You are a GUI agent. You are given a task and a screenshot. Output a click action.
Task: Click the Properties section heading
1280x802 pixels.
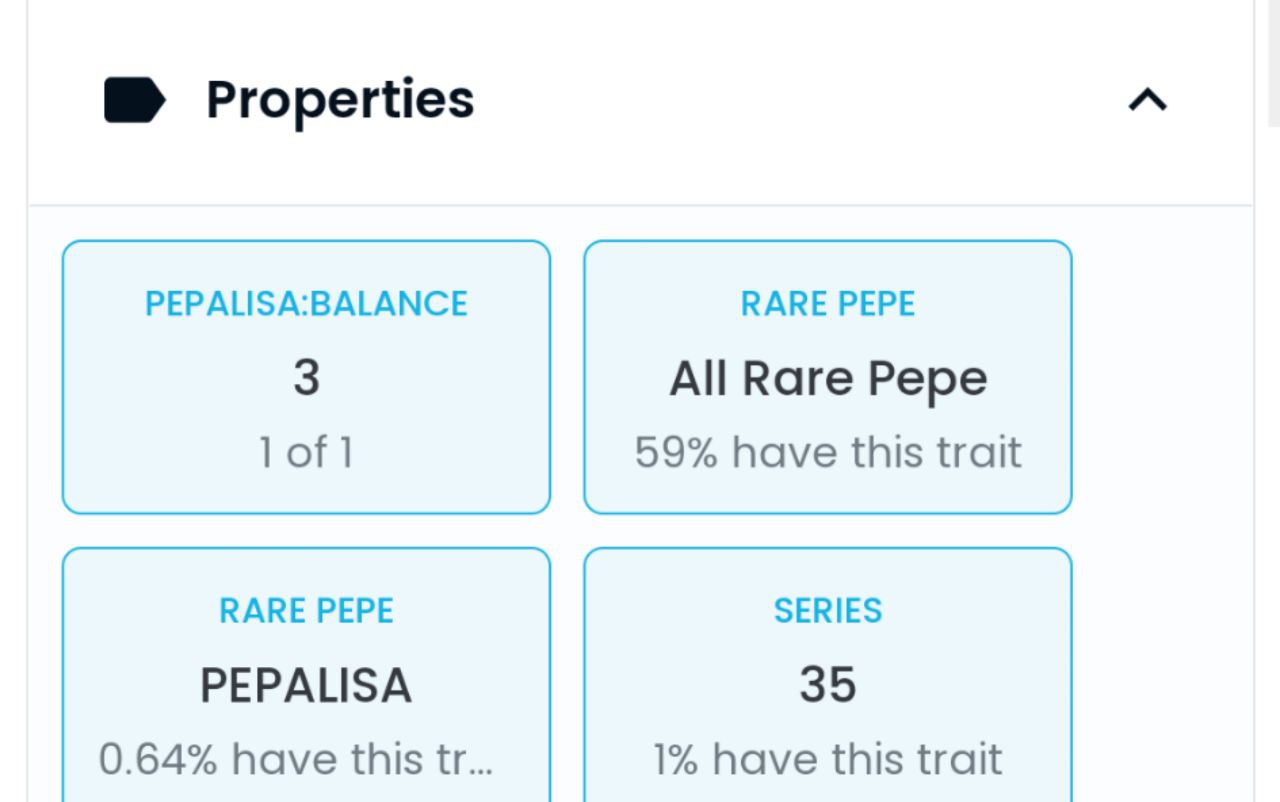(x=340, y=100)
